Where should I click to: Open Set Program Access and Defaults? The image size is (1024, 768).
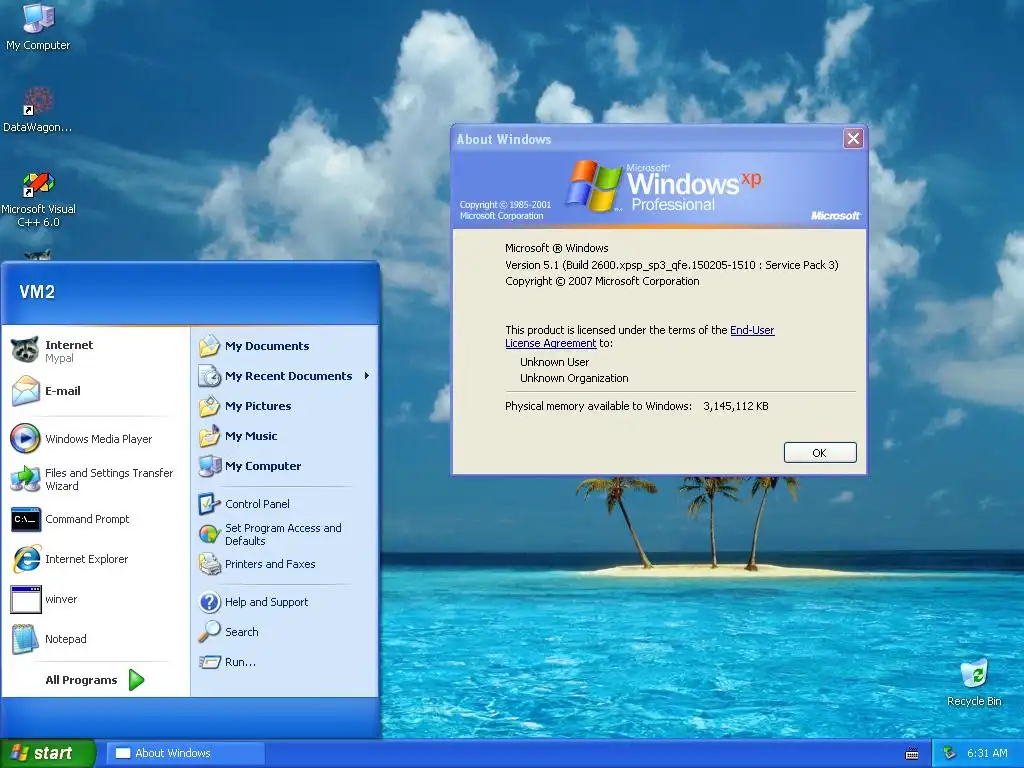(285, 534)
